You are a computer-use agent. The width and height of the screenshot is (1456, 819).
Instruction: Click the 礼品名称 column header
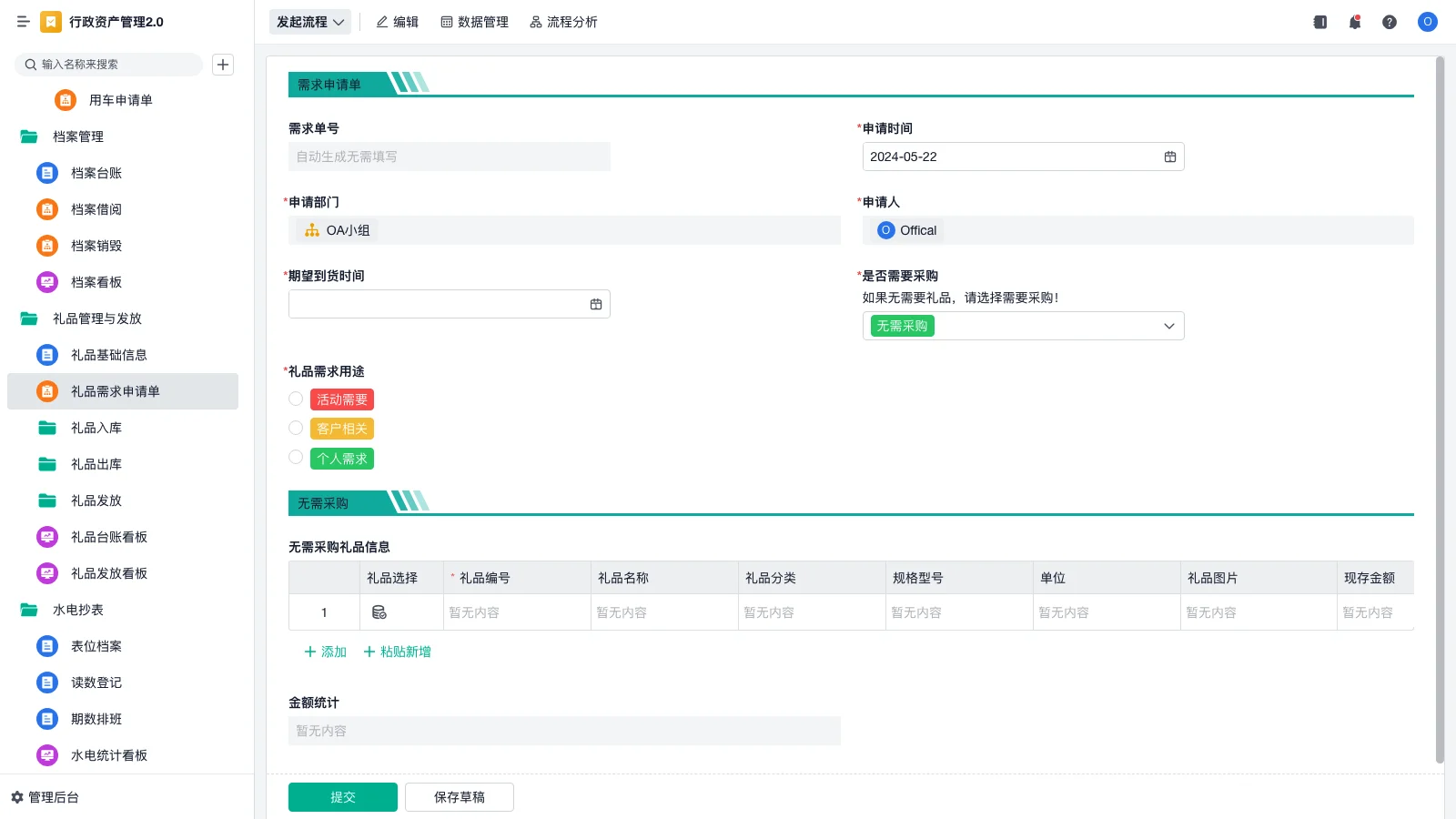(664, 578)
